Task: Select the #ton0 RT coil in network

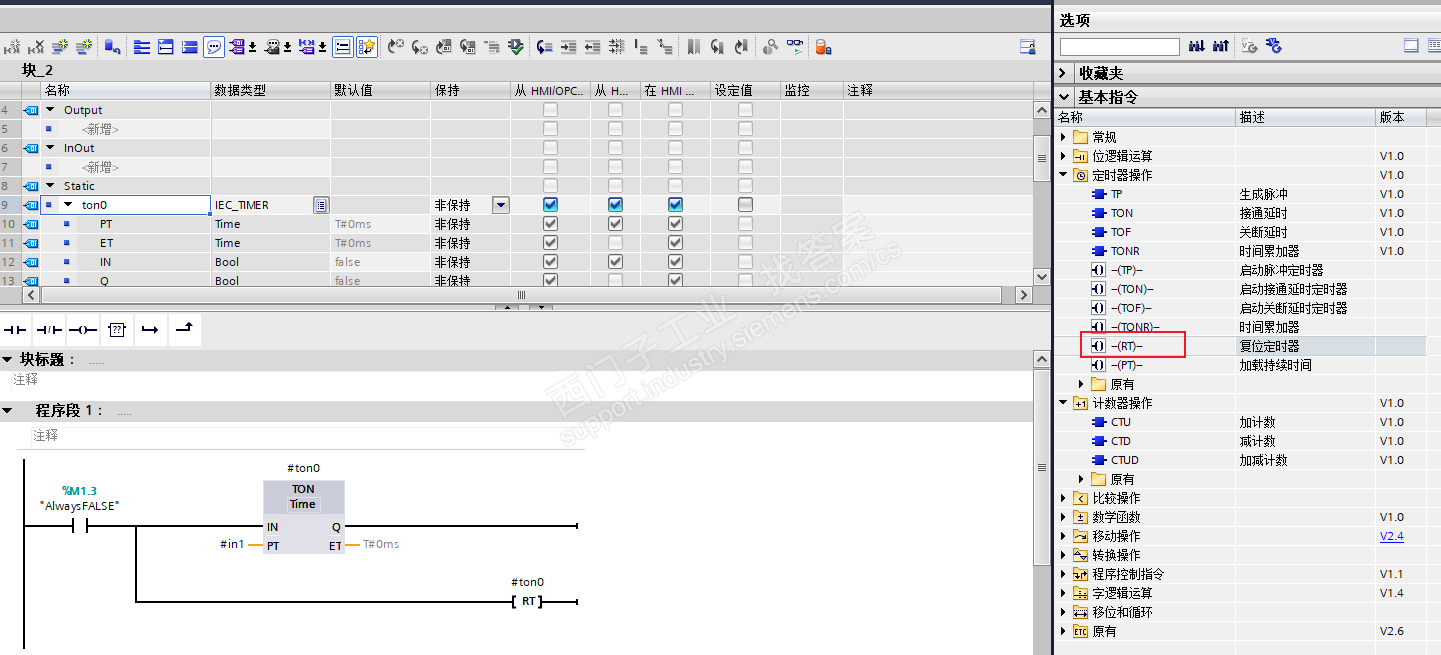Action: 527,602
